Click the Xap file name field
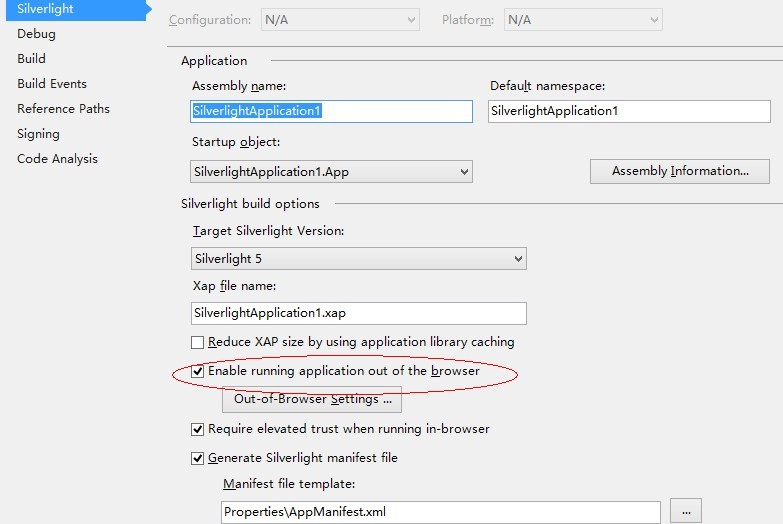The image size is (783, 524). [x=359, y=313]
